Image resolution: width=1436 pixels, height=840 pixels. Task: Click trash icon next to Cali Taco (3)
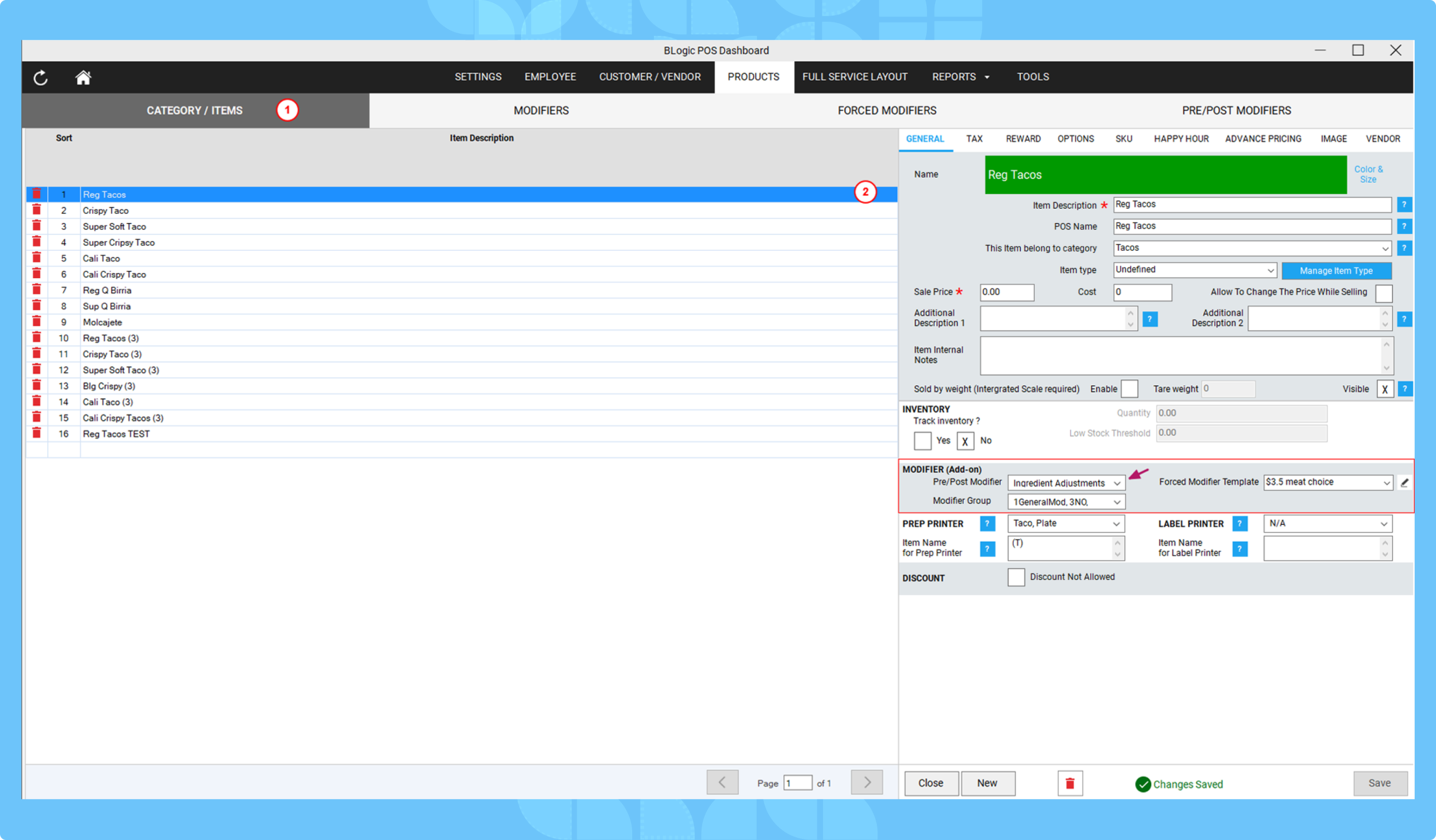pyautogui.click(x=36, y=401)
